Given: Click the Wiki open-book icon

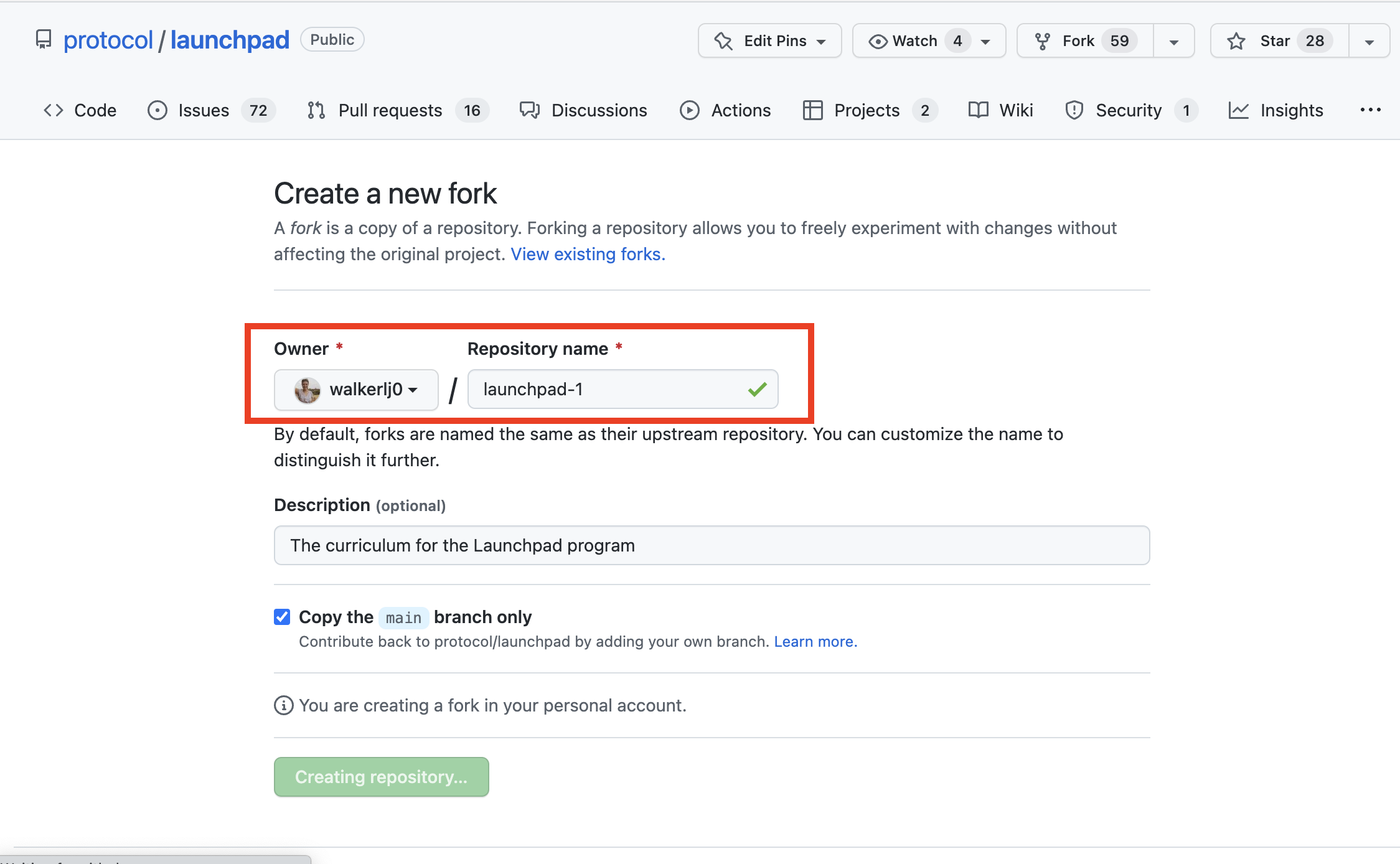Looking at the screenshot, I should (x=979, y=110).
